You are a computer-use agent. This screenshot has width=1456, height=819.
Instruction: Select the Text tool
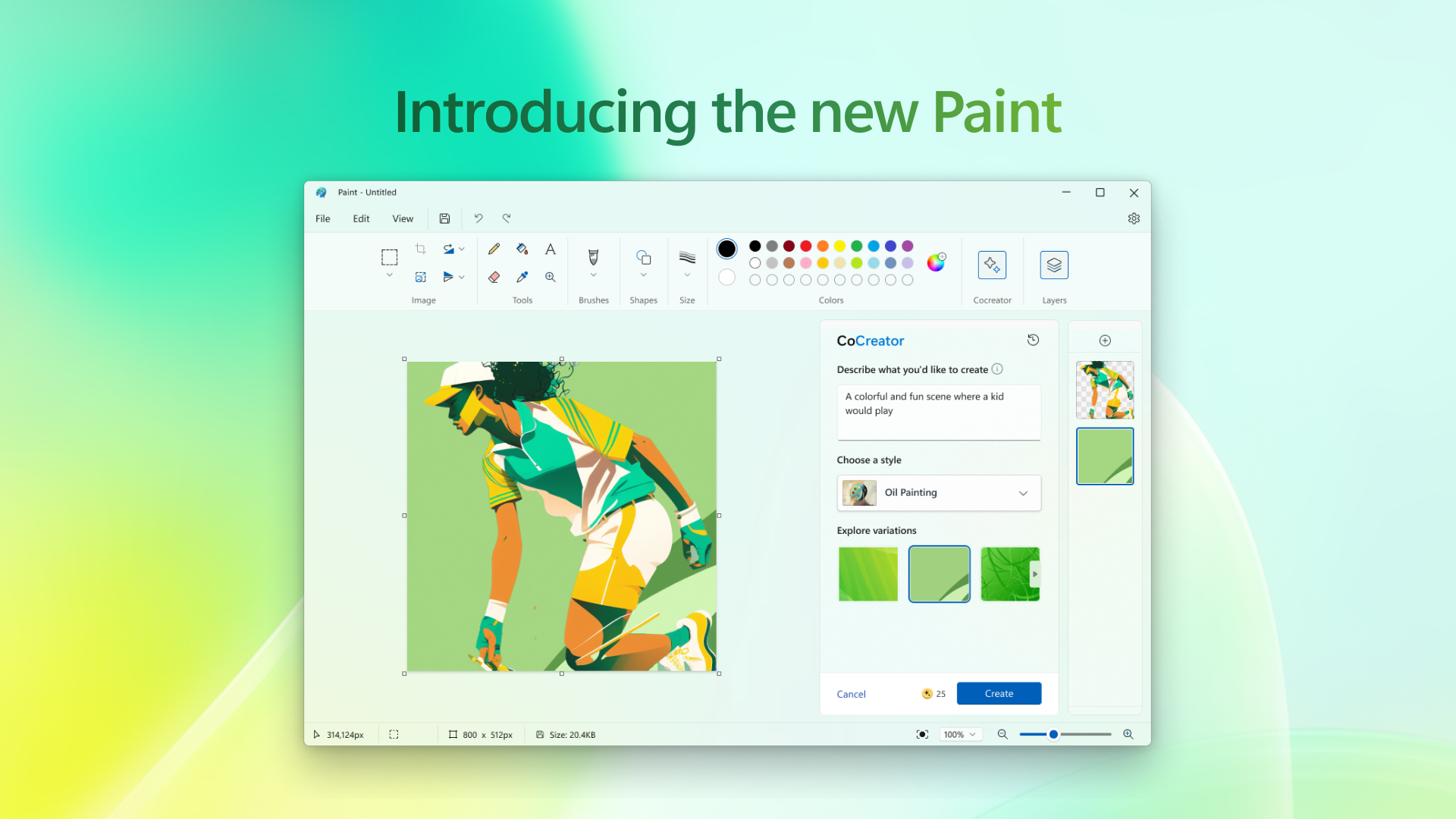[551, 249]
